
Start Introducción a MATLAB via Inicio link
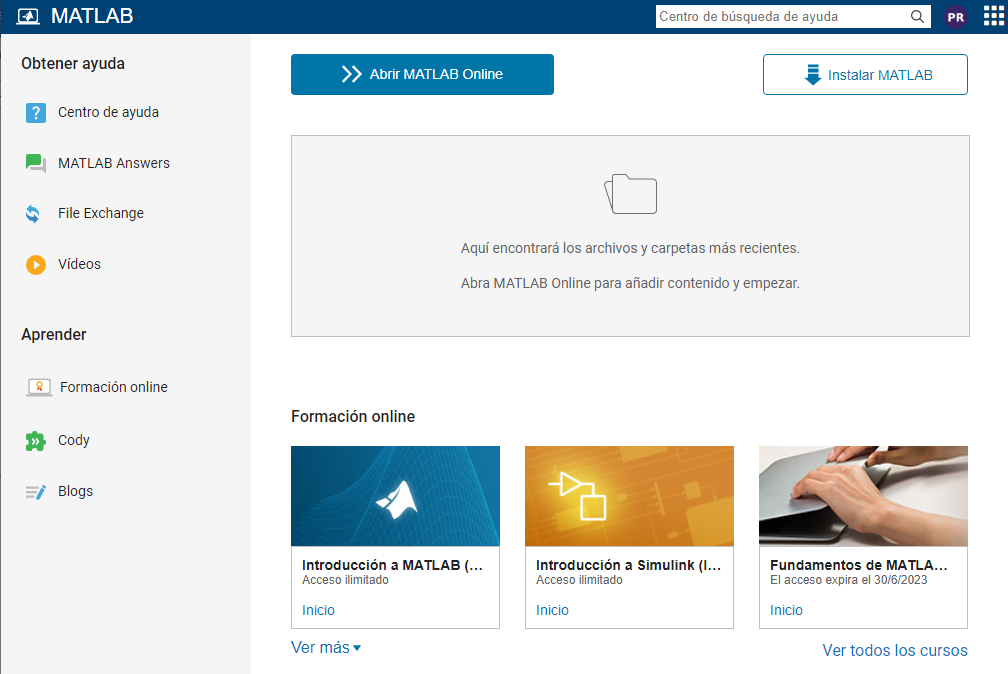(x=316, y=610)
